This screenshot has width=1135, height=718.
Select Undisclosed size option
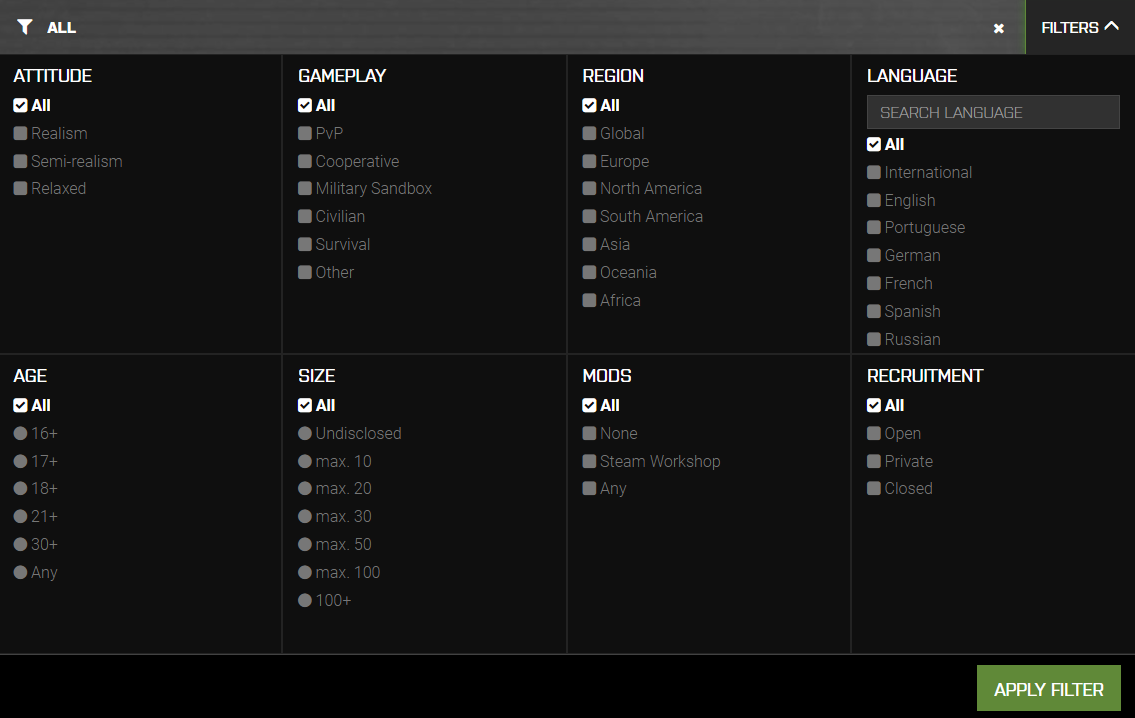pyautogui.click(x=305, y=433)
